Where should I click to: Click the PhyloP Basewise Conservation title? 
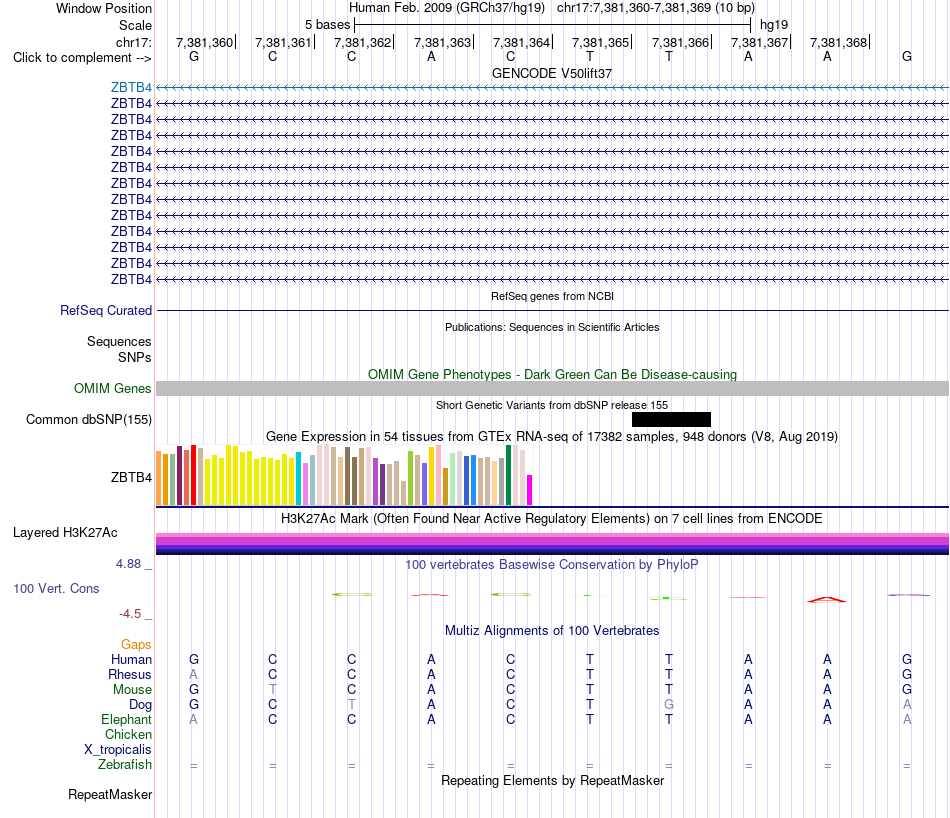tap(552, 565)
